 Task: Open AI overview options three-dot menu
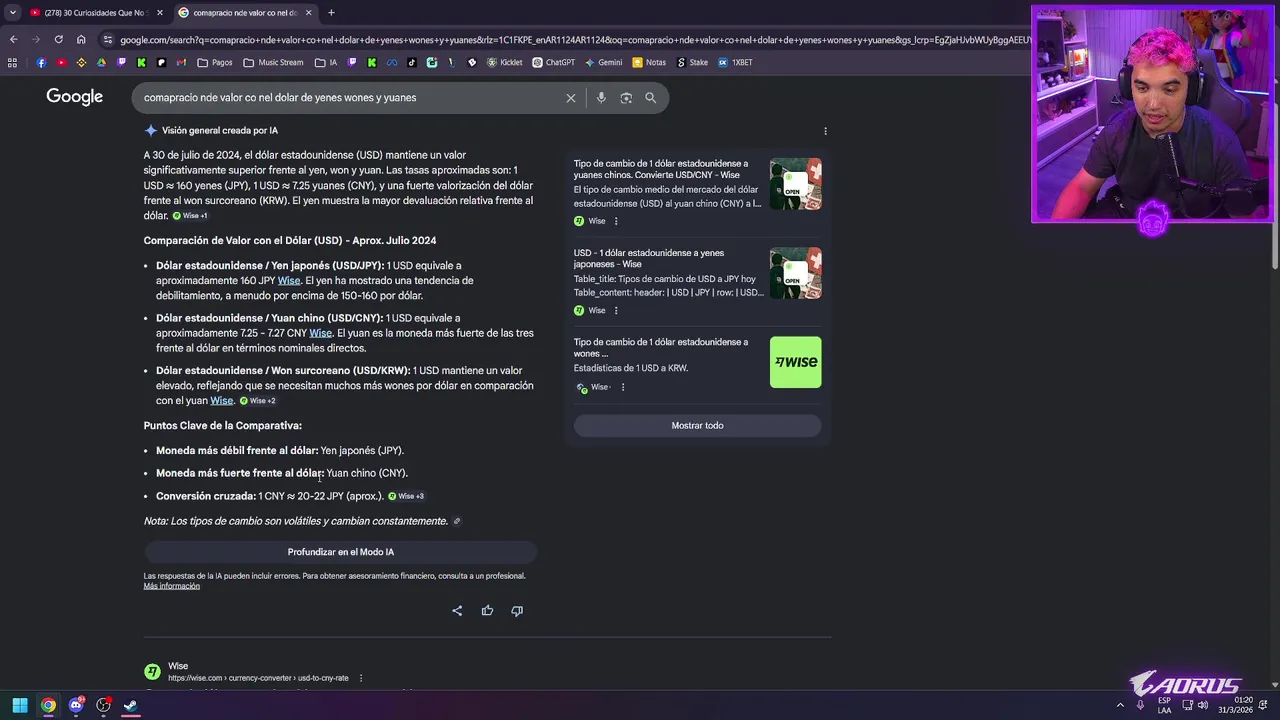pyautogui.click(x=825, y=131)
